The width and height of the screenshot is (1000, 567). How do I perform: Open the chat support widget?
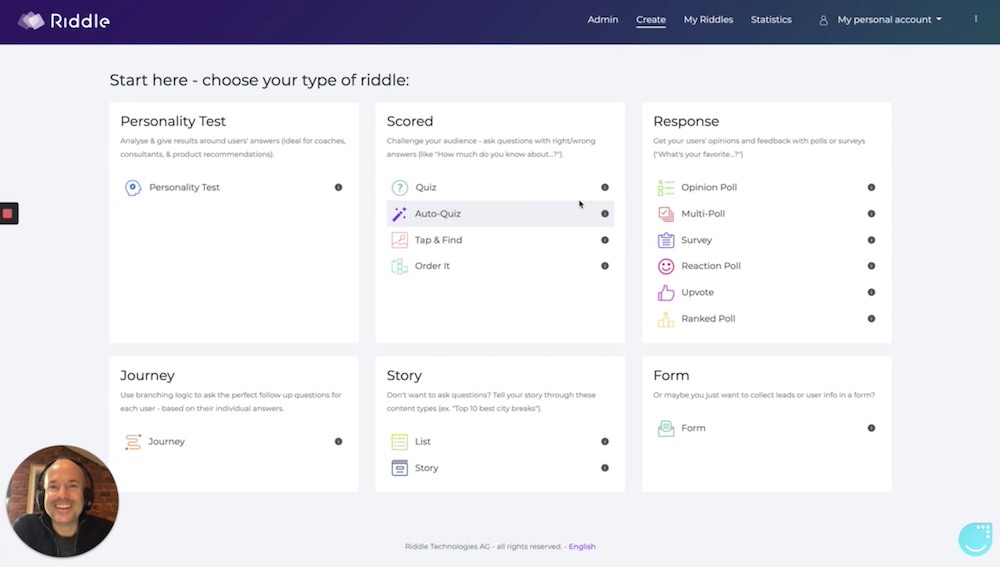coord(976,540)
